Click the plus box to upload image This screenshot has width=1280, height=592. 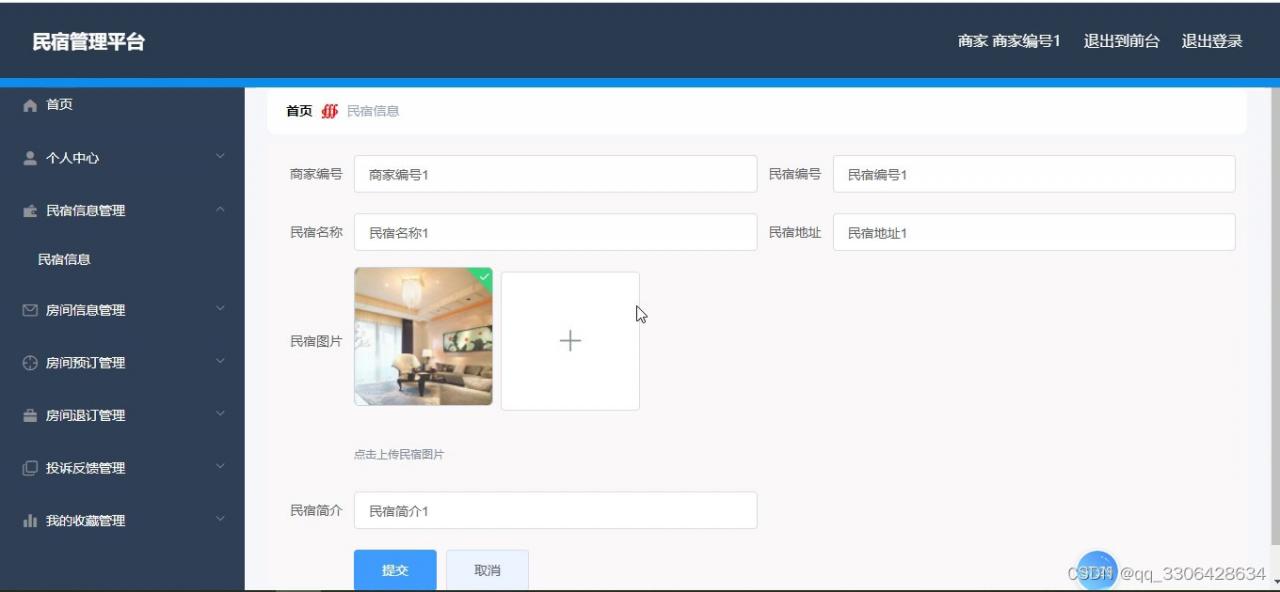(570, 340)
